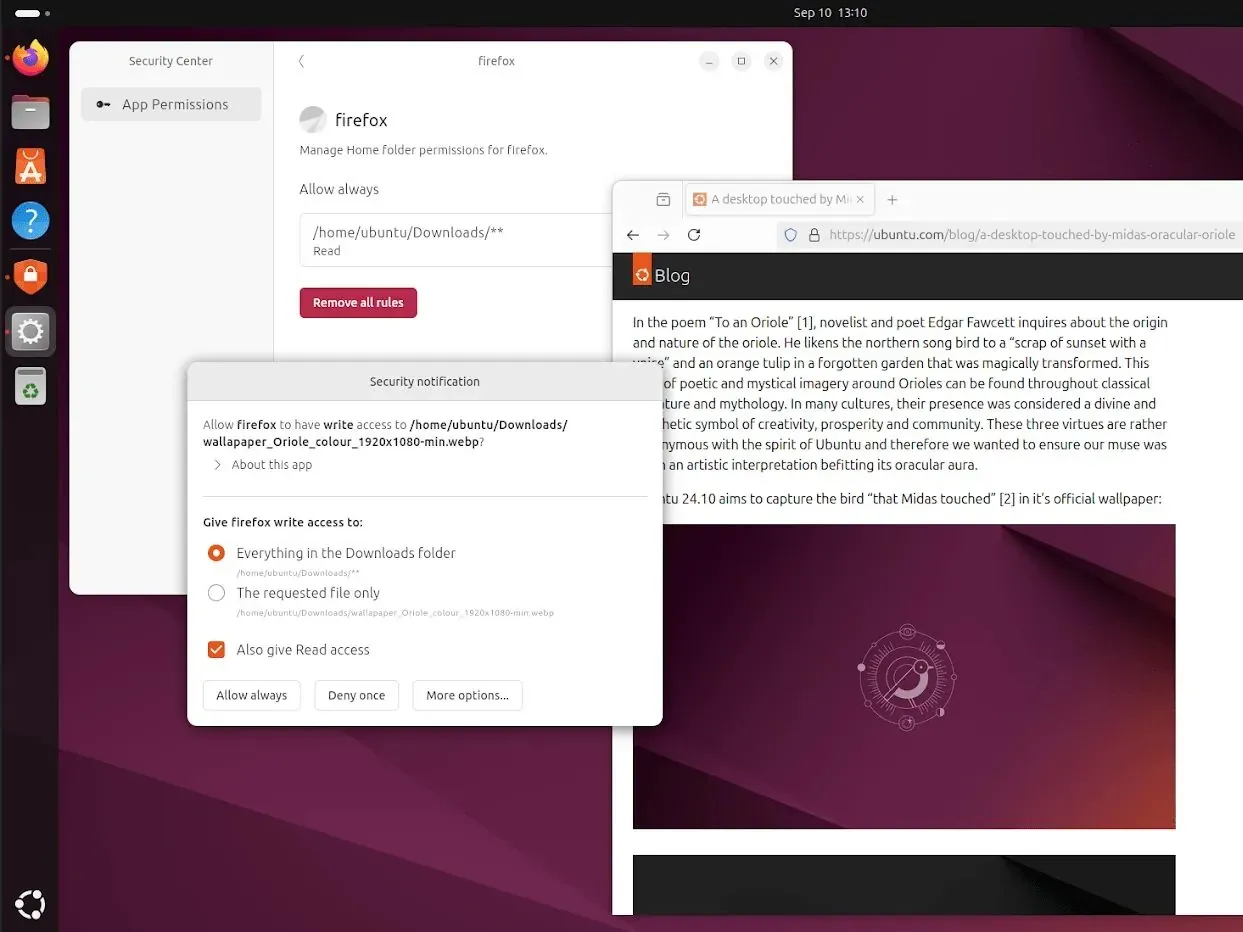Screen dimensions: 1243x932
Task: Reload the Ubuntu blog page
Action: 694,234
